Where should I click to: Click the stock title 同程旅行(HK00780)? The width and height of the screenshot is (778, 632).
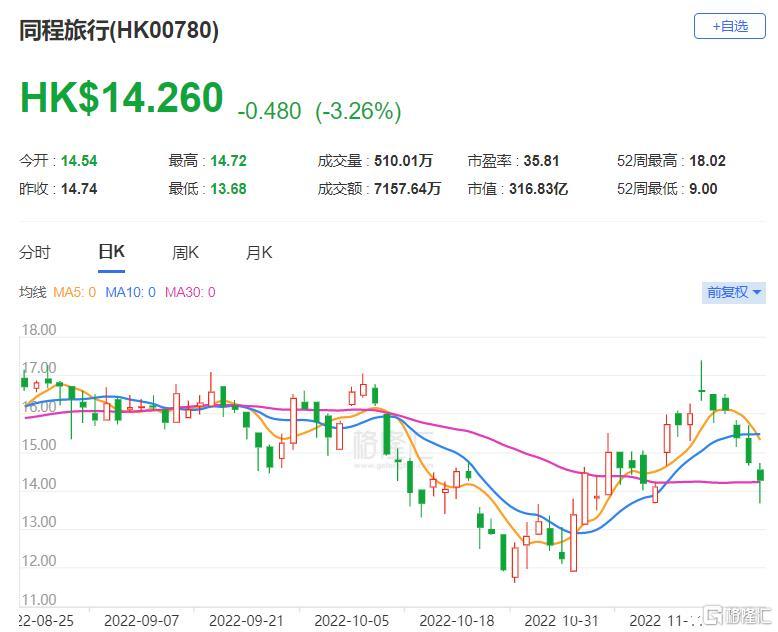(x=119, y=30)
